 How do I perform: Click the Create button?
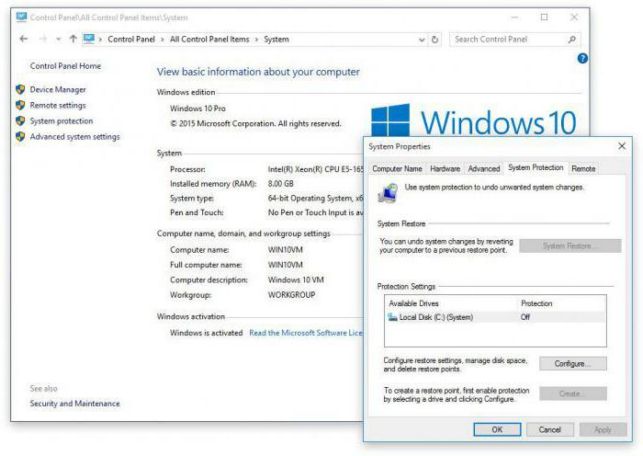coord(572,394)
